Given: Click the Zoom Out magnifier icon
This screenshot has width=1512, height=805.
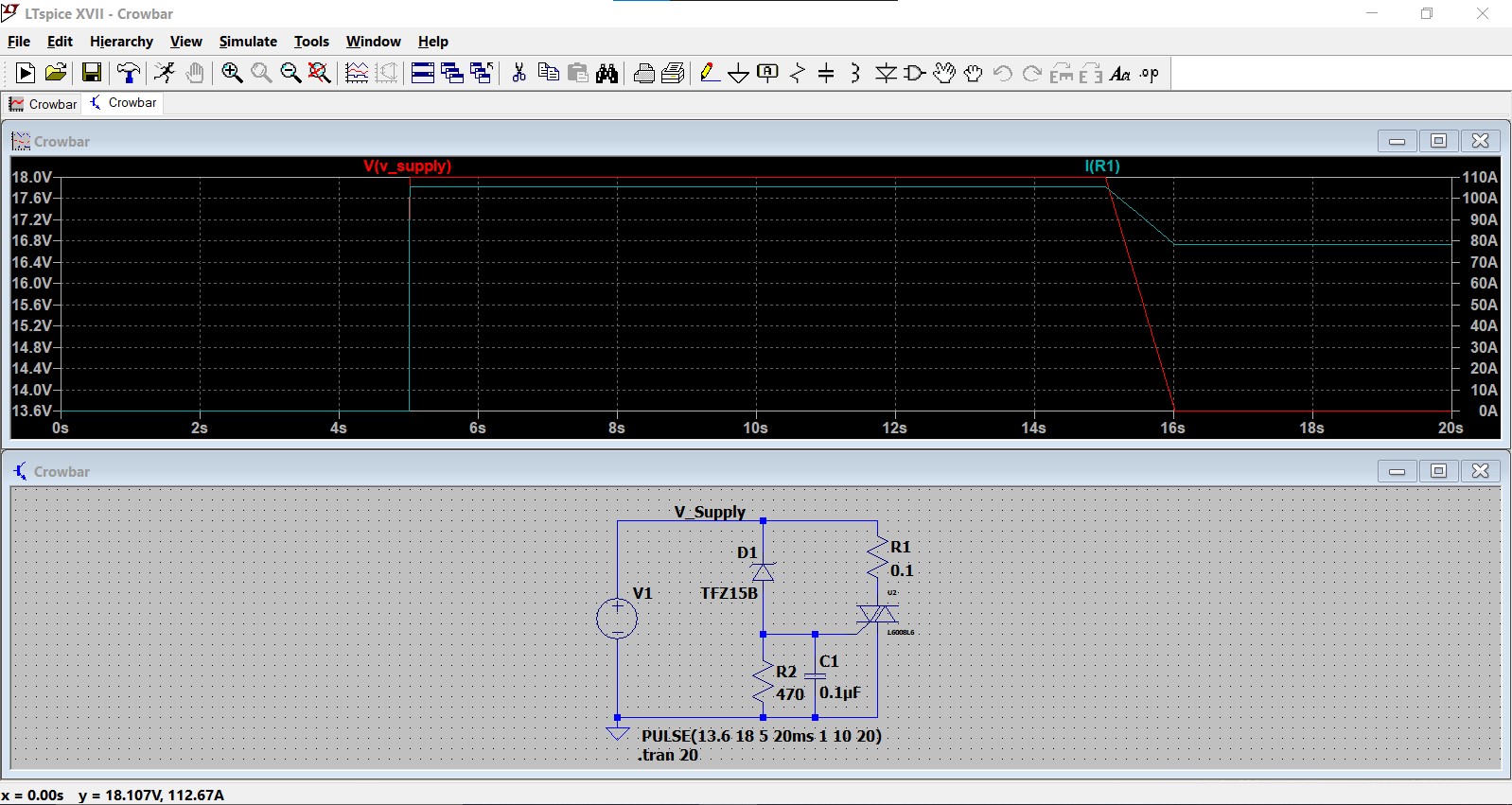Looking at the screenshot, I should 290,73.
